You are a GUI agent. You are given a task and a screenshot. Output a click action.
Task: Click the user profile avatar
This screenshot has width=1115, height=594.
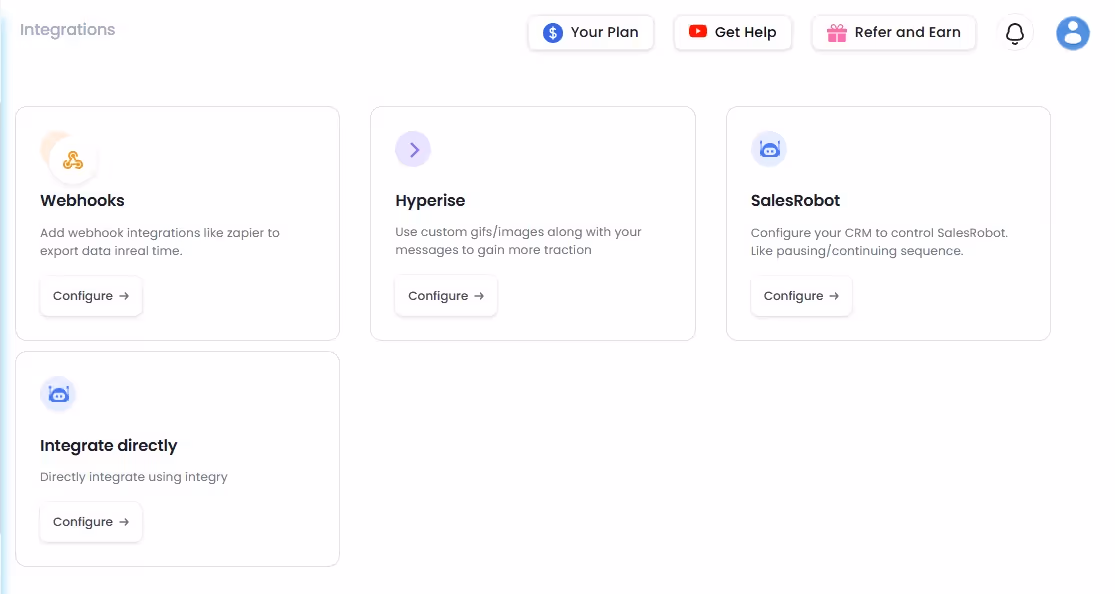pyautogui.click(x=1072, y=33)
